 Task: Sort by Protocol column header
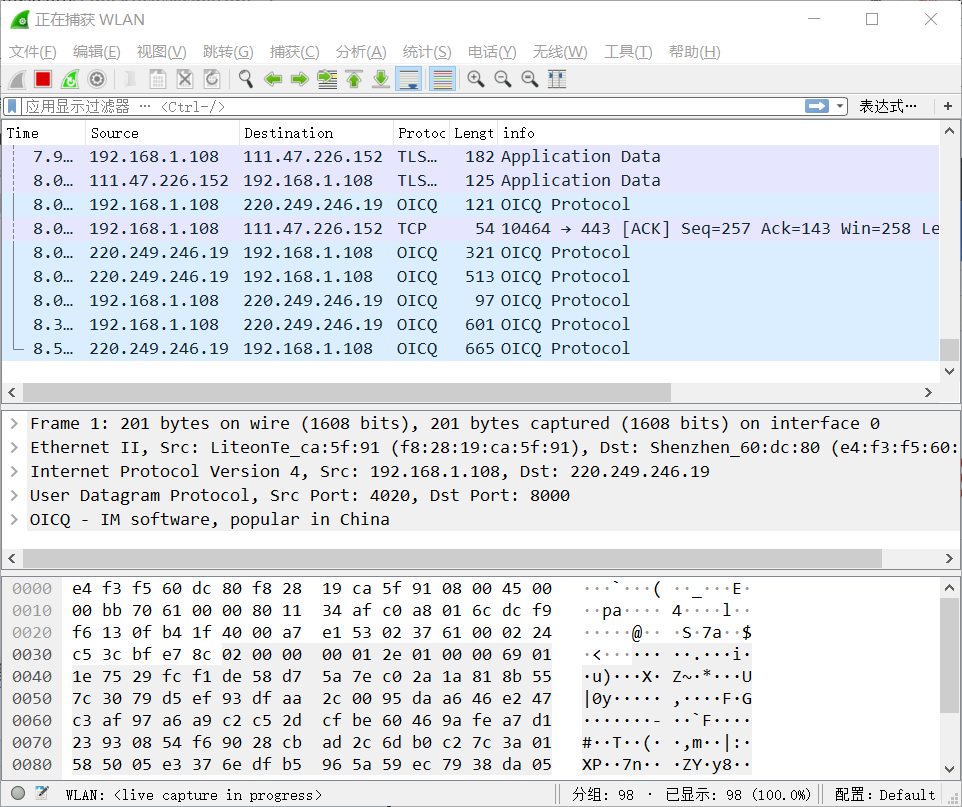421,133
